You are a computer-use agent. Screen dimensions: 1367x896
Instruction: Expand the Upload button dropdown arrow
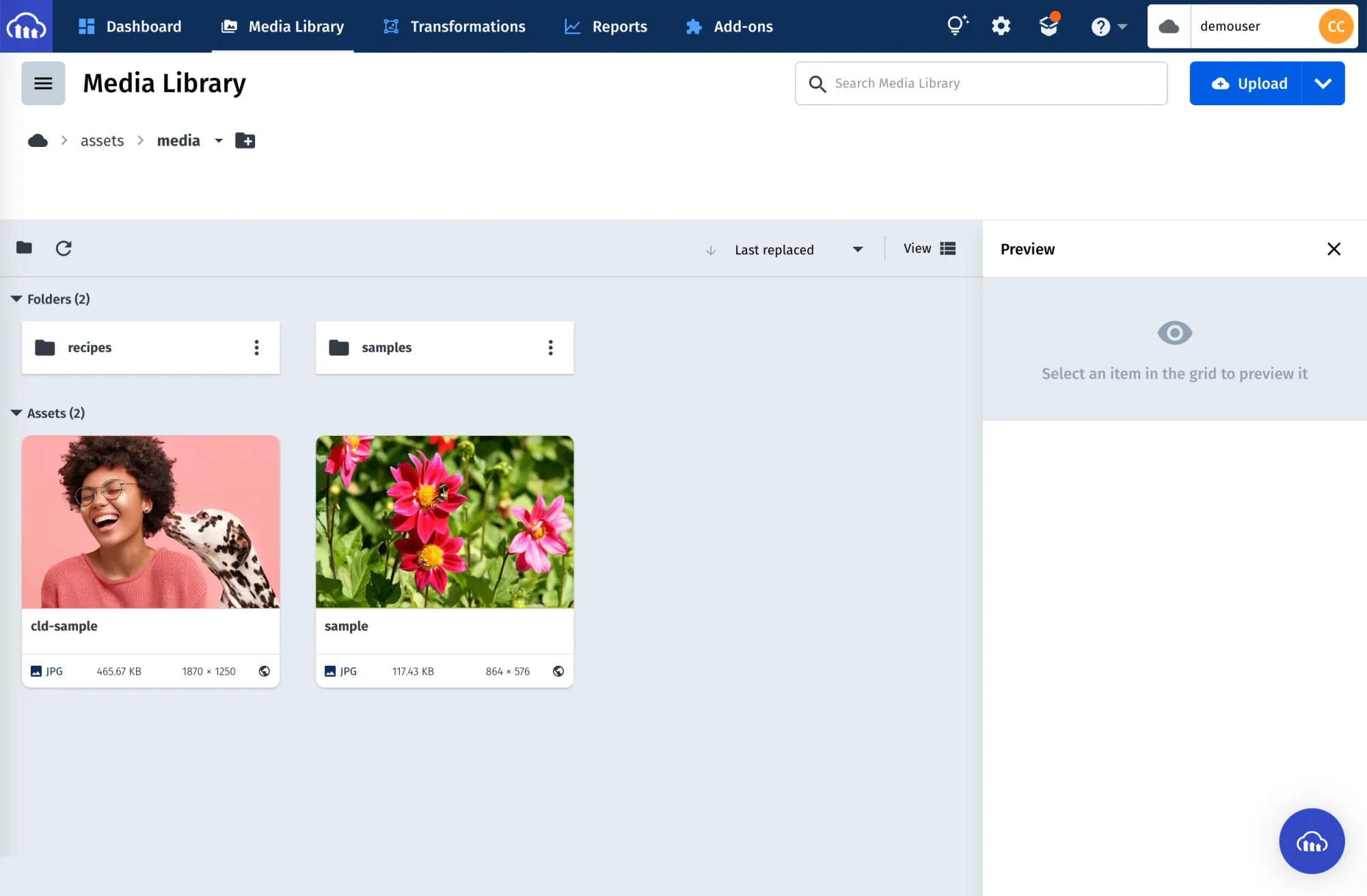coord(1323,83)
